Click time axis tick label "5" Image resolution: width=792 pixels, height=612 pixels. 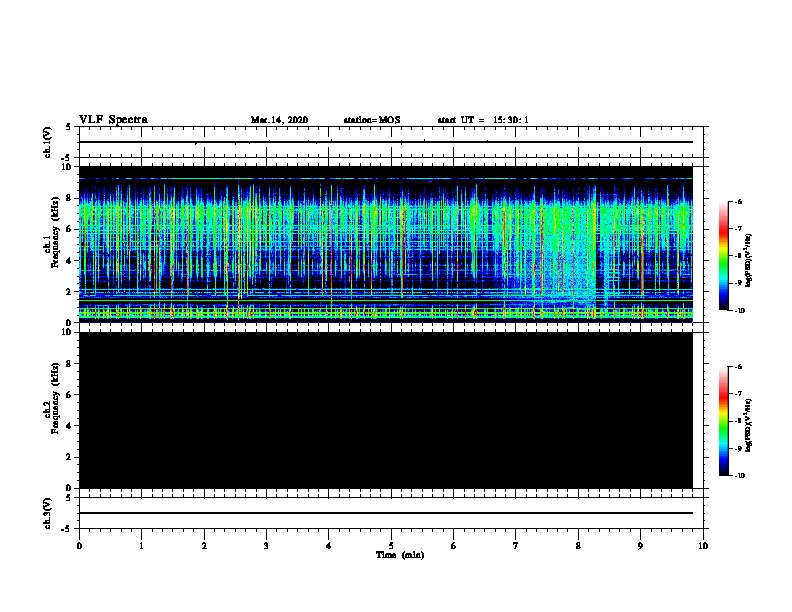tap(391, 546)
